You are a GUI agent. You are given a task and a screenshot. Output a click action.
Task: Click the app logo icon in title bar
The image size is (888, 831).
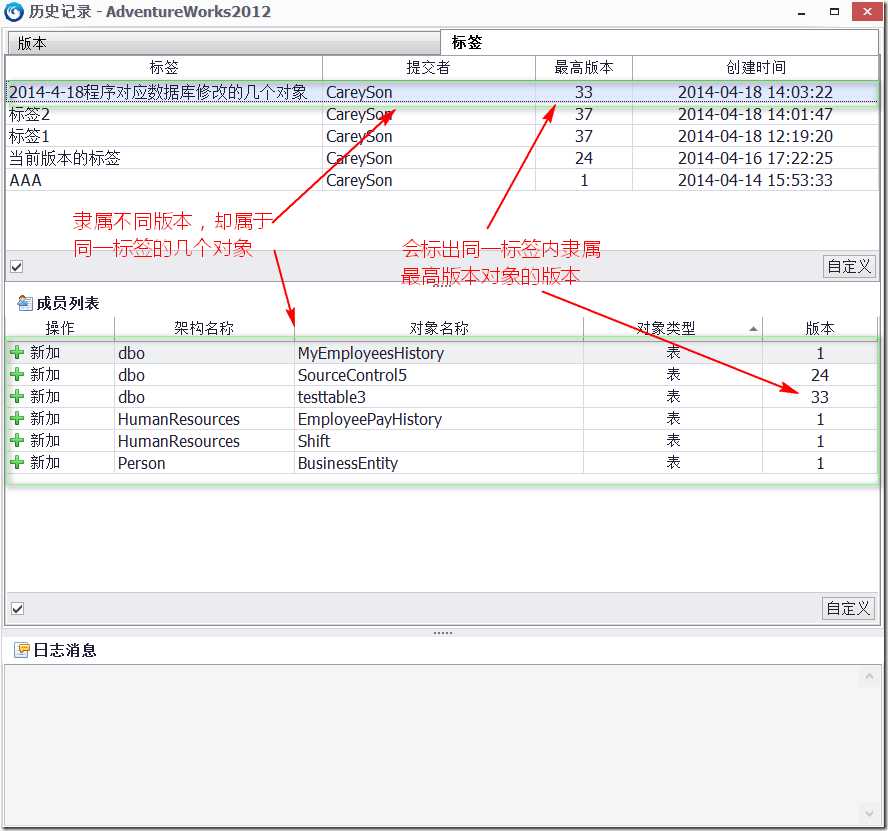tap(14, 12)
